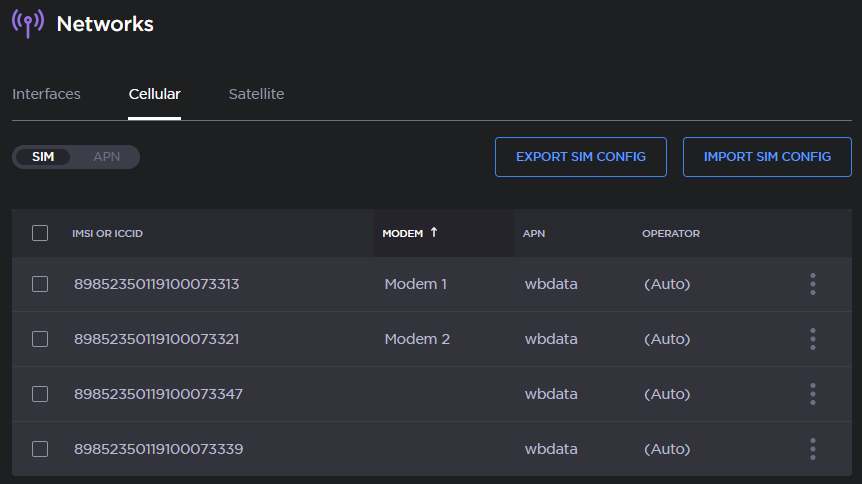Screen dimensions: 862x484
Task: Open the three-dot menu for ICCID ending 73339
Action: click(812, 449)
